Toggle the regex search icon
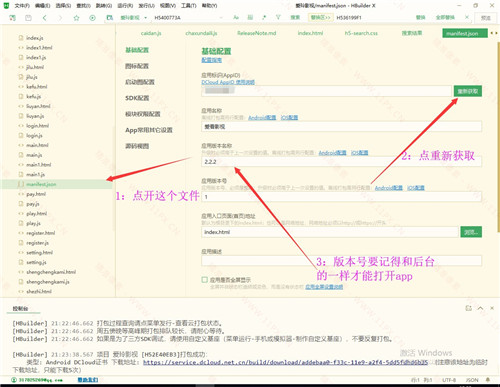Image resolution: width=500 pixels, height=387 pixels. click(264, 17)
